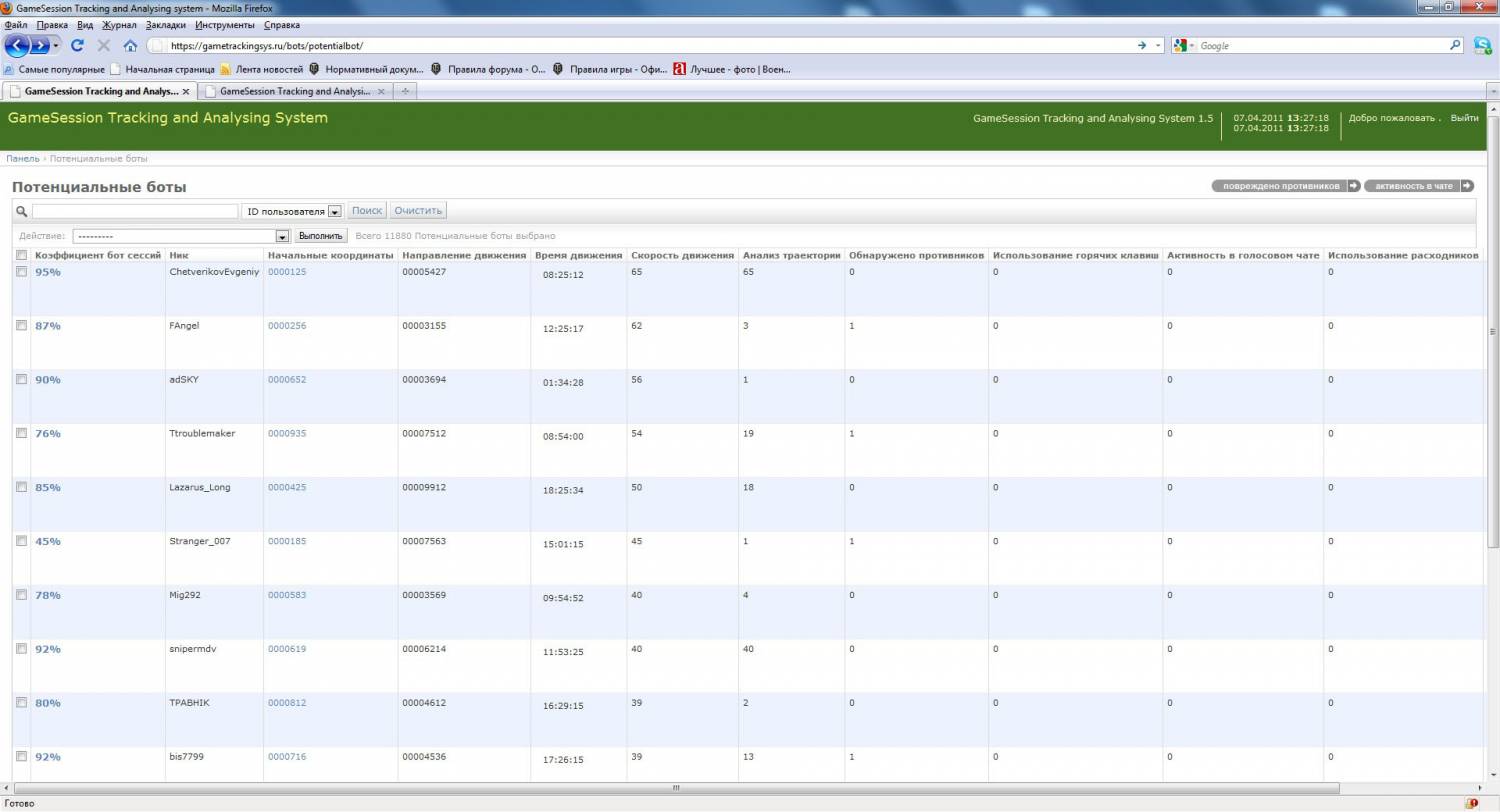Open the Skype toolbar icon
The image size is (1500, 812).
click(1482, 45)
